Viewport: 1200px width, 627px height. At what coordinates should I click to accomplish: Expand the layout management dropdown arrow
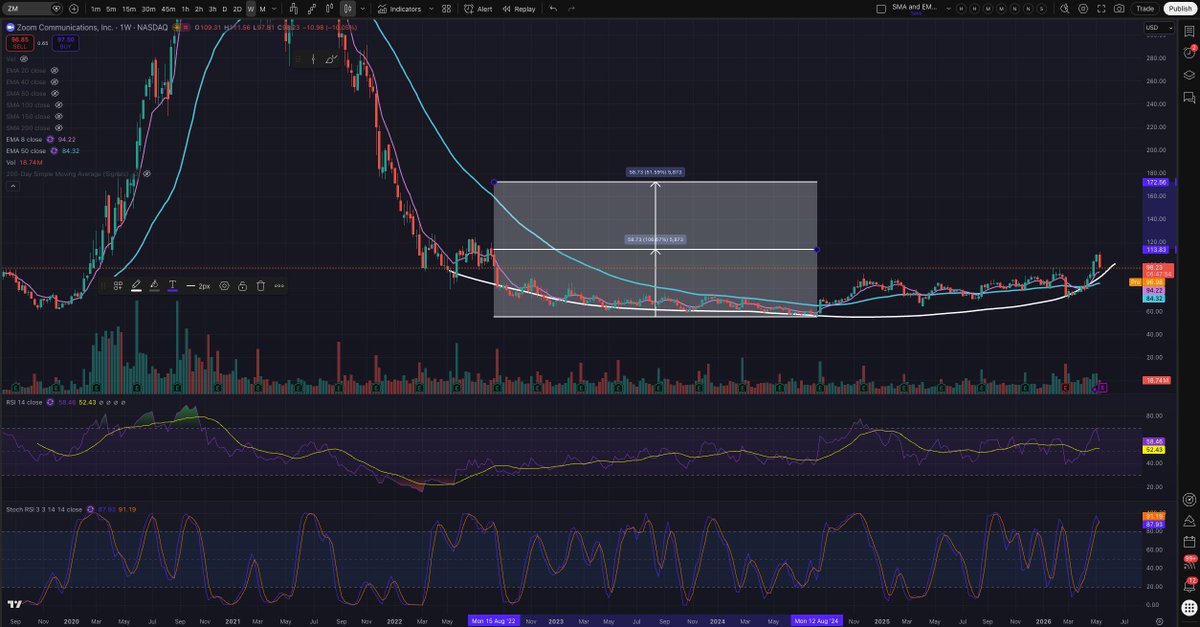[x=948, y=9]
